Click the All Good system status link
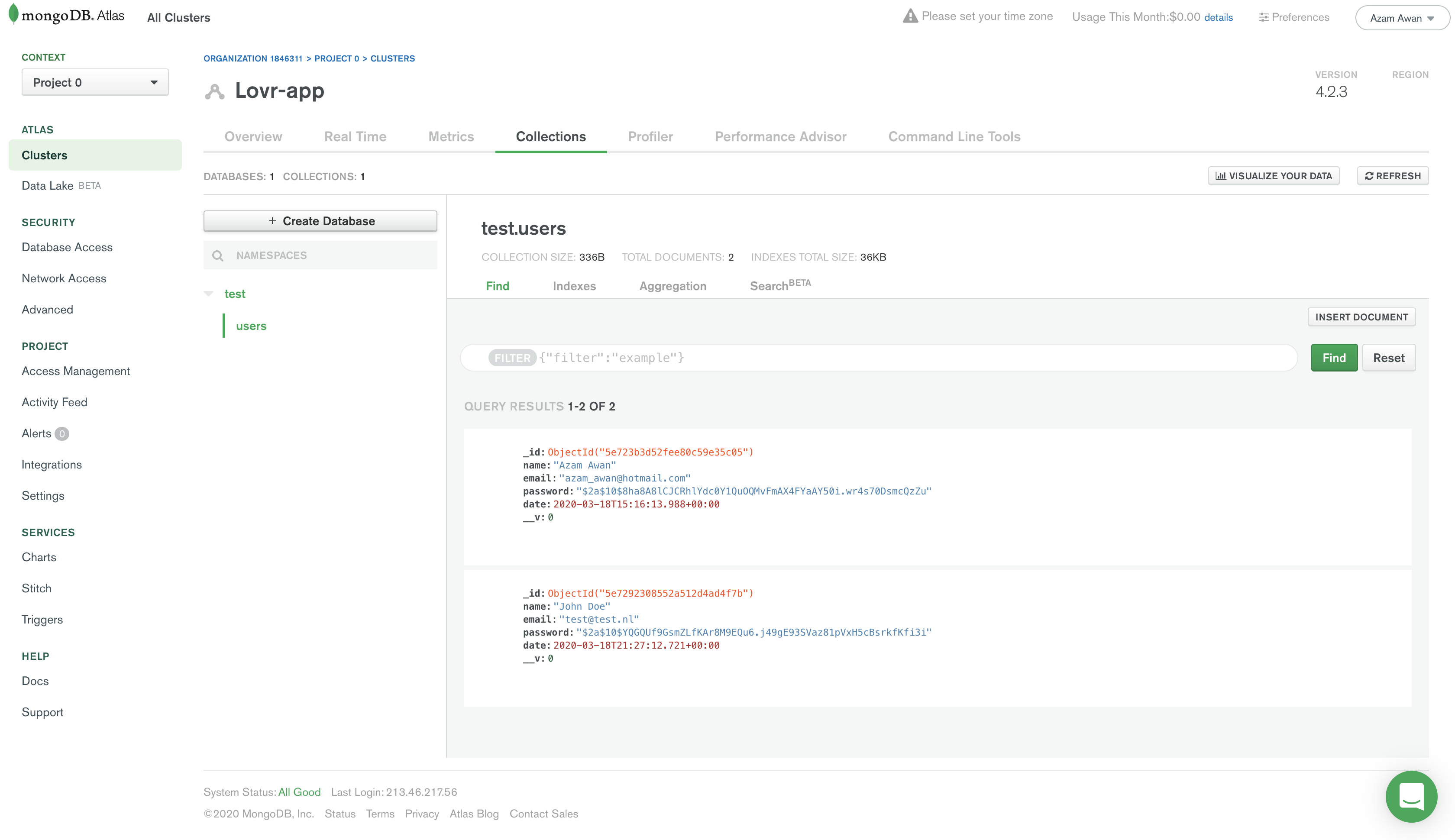 [x=299, y=792]
